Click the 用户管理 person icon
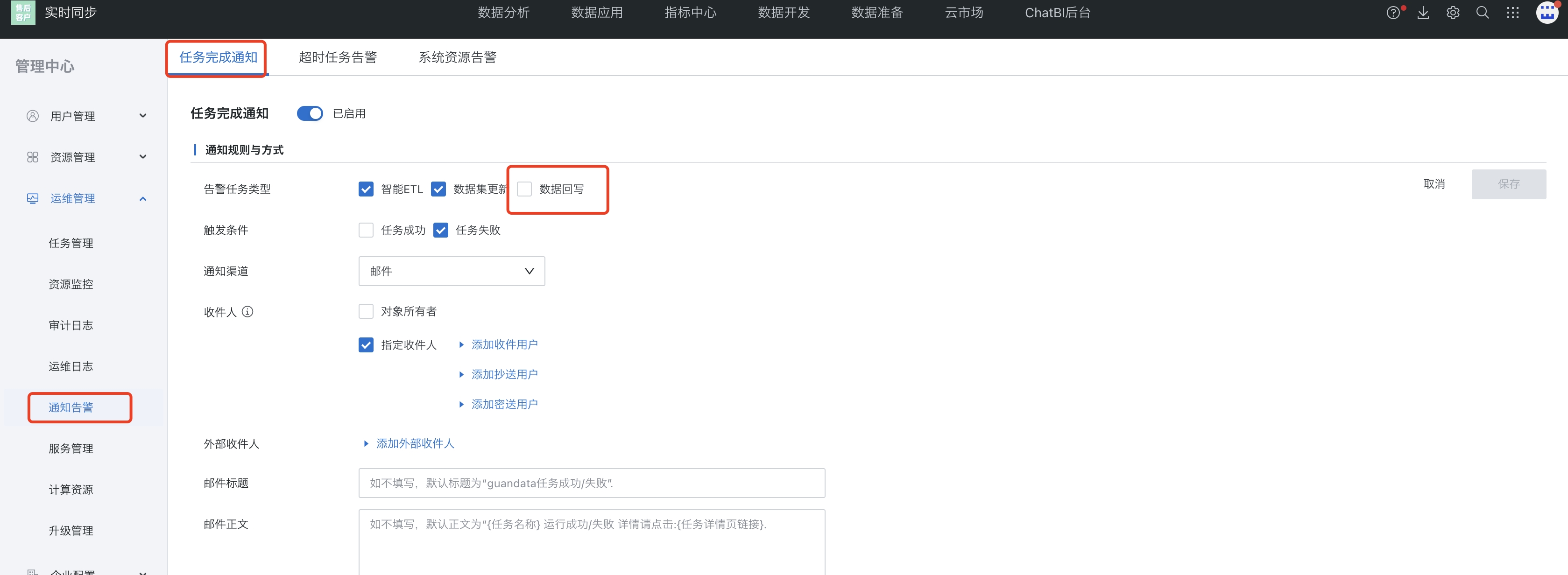Screen dimensions: 1568x575 pyautogui.click(x=33, y=116)
